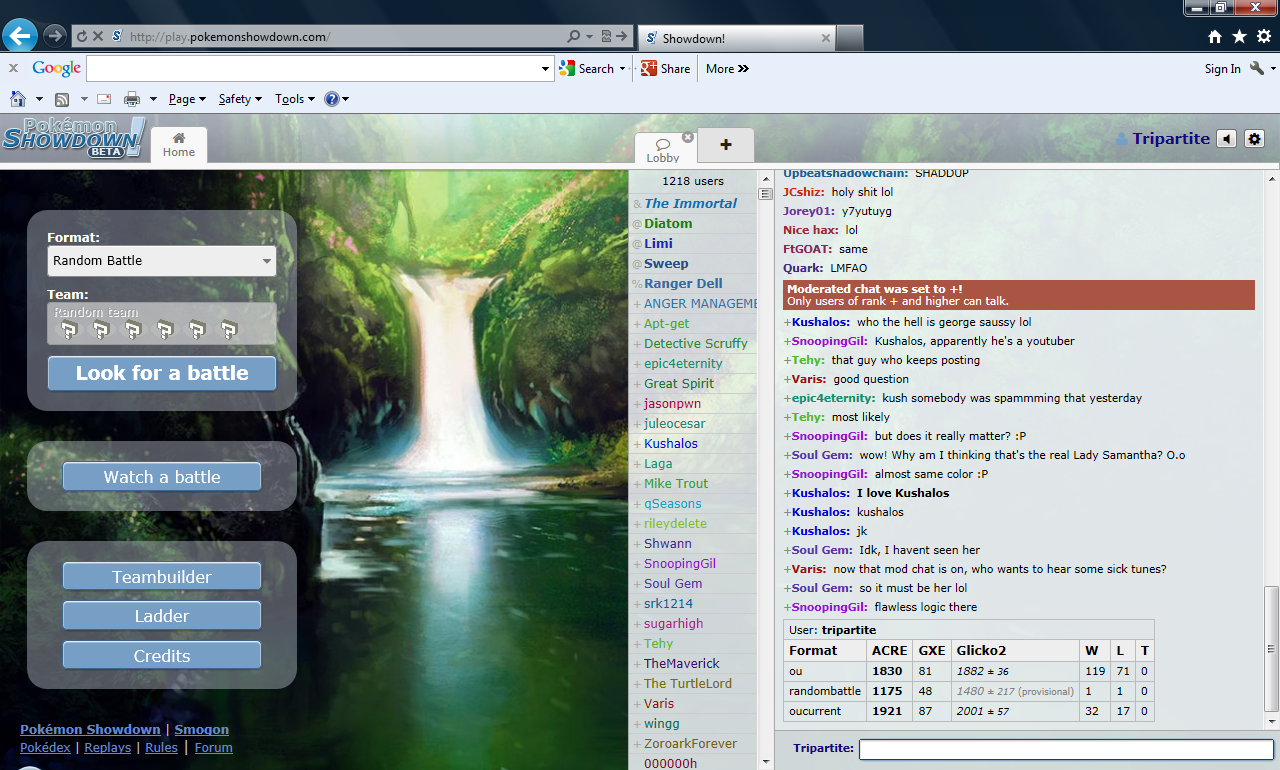Open the Internet Explorer favorites star

(1239, 37)
